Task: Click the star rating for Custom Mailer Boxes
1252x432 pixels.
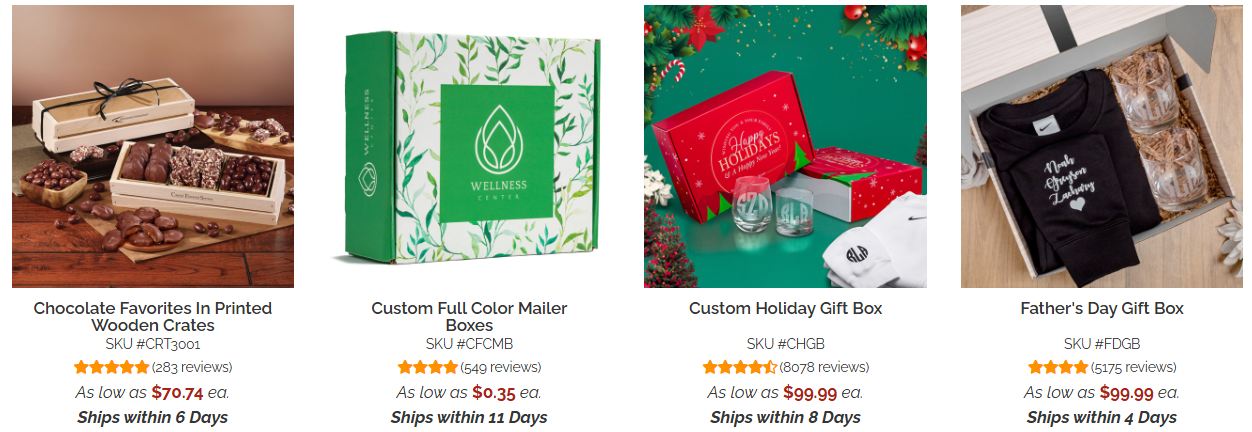Action: (x=427, y=367)
